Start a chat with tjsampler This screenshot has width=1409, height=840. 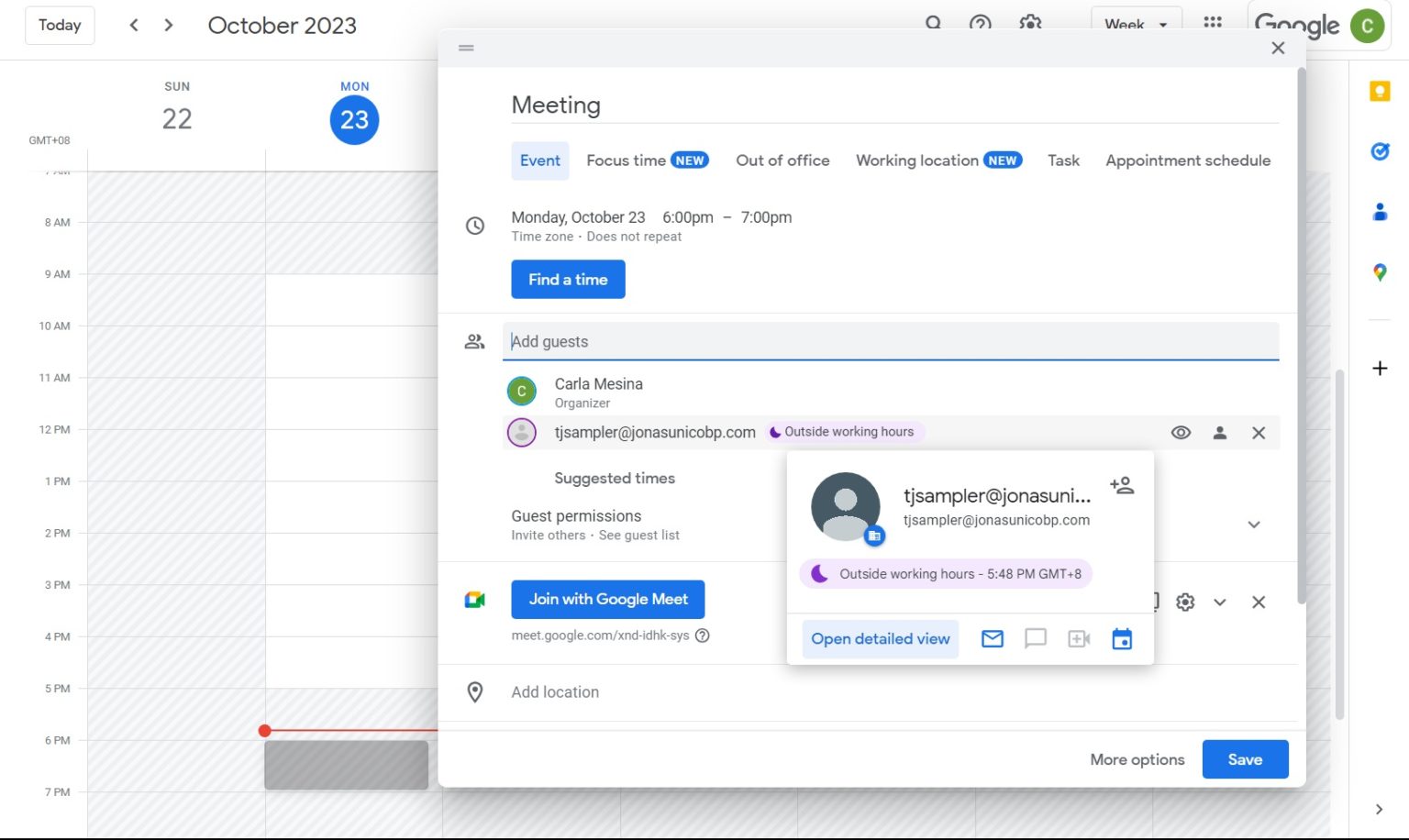[x=1035, y=639]
